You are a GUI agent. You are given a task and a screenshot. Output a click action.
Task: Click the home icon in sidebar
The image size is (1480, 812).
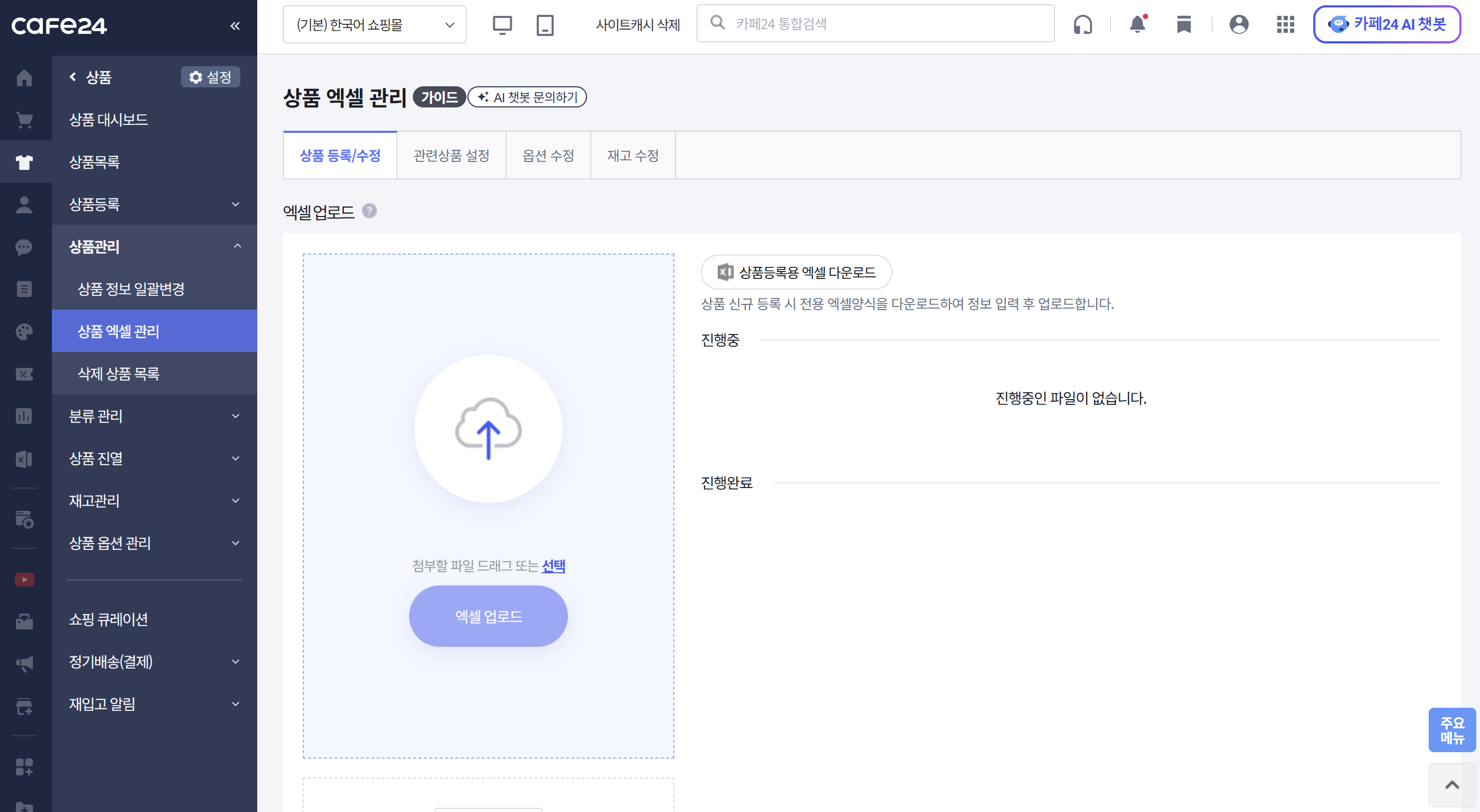point(24,77)
